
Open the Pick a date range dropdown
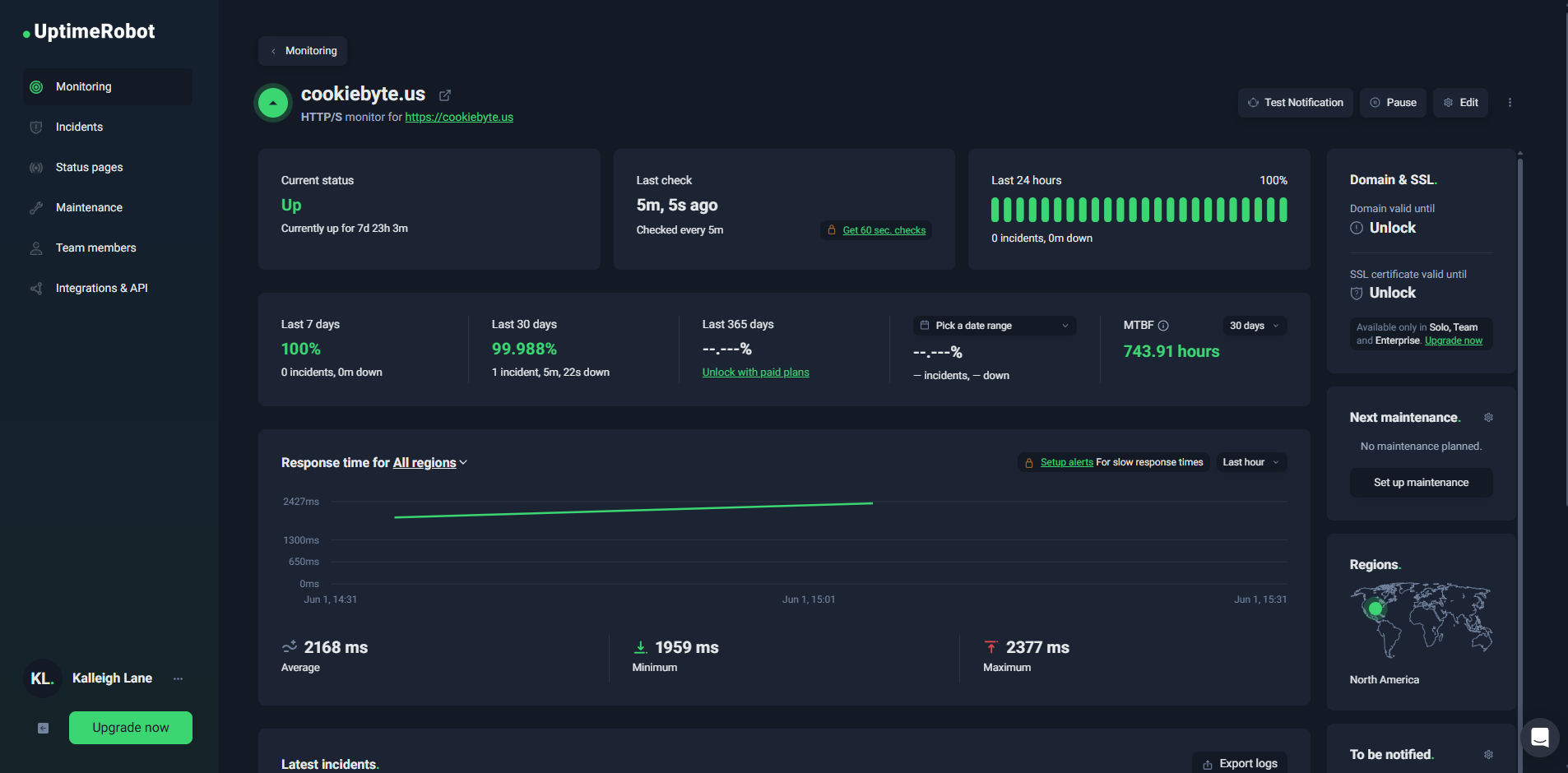click(995, 326)
